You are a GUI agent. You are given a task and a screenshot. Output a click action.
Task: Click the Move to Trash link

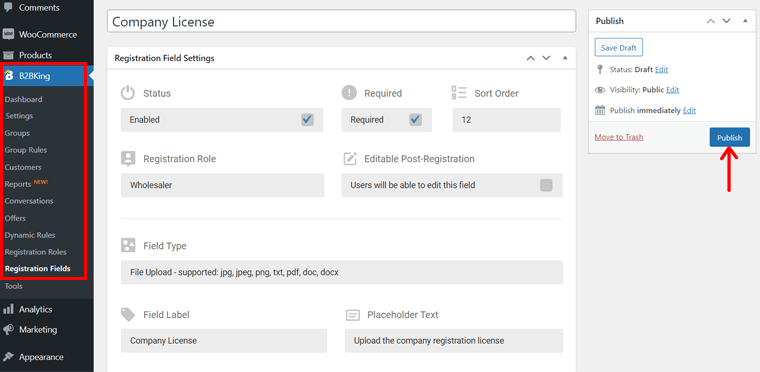point(618,137)
